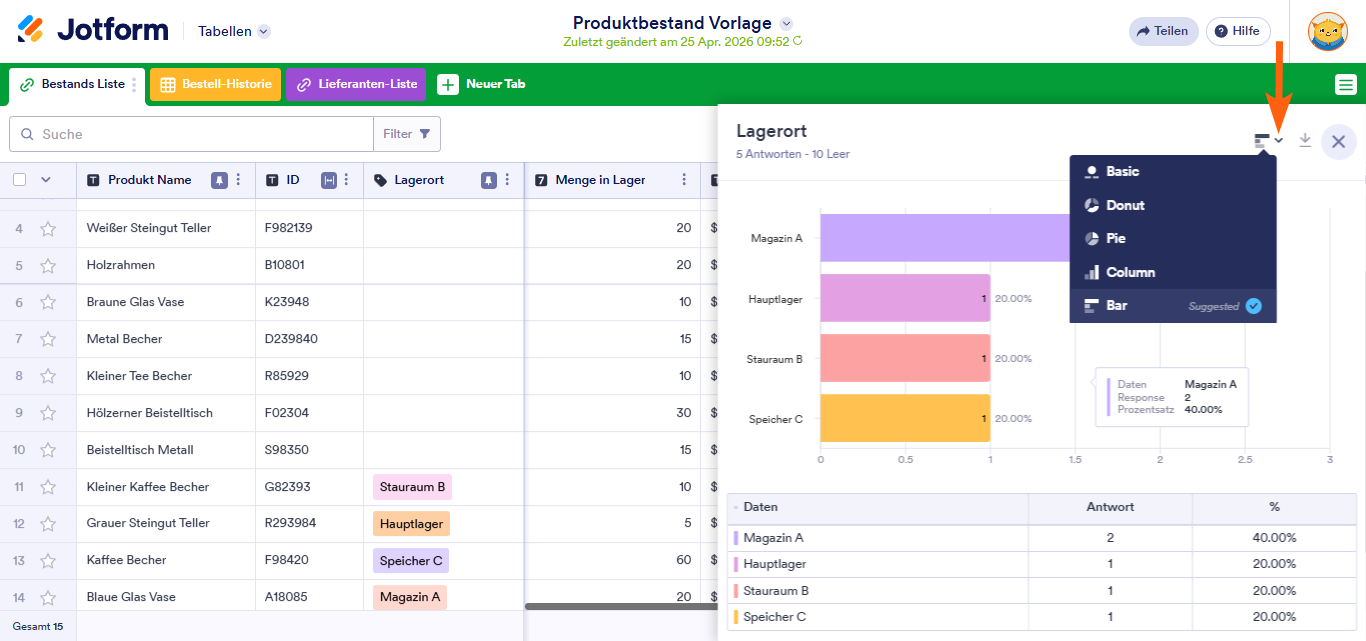The image size is (1366, 641).
Task: Click the pin icon in Produkt Name column
Action: click(x=219, y=180)
